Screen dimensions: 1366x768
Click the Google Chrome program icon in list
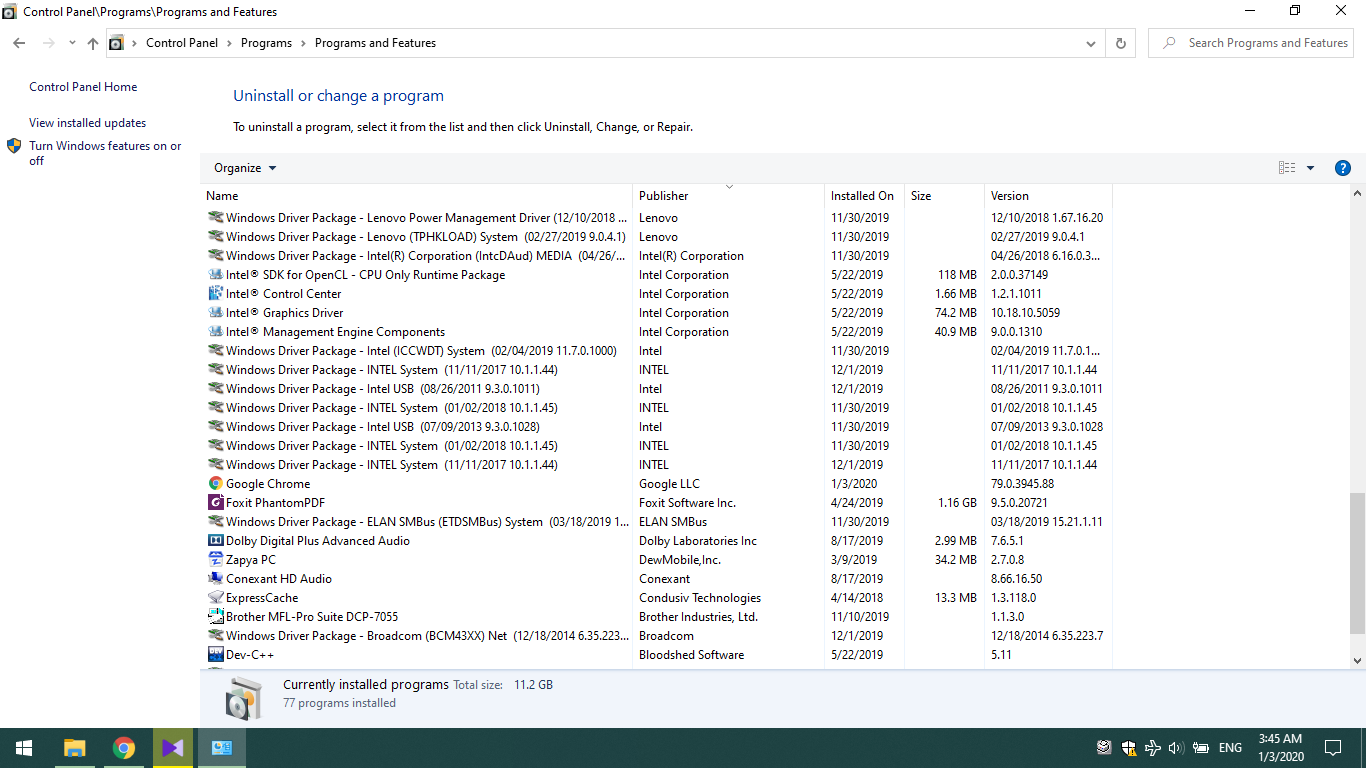[x=215, y=484]
